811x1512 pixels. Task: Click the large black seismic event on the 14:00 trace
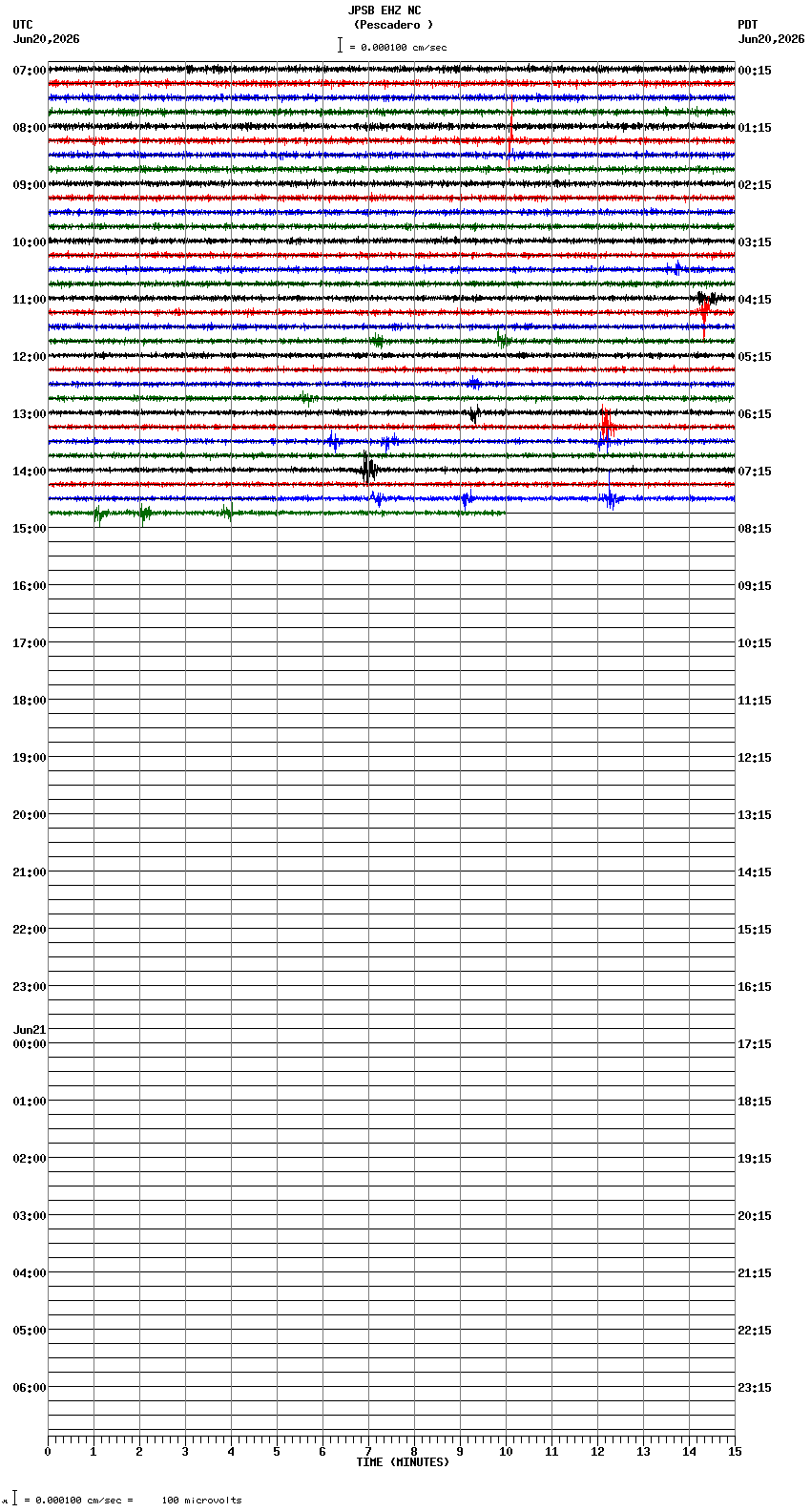pos(368,468)
